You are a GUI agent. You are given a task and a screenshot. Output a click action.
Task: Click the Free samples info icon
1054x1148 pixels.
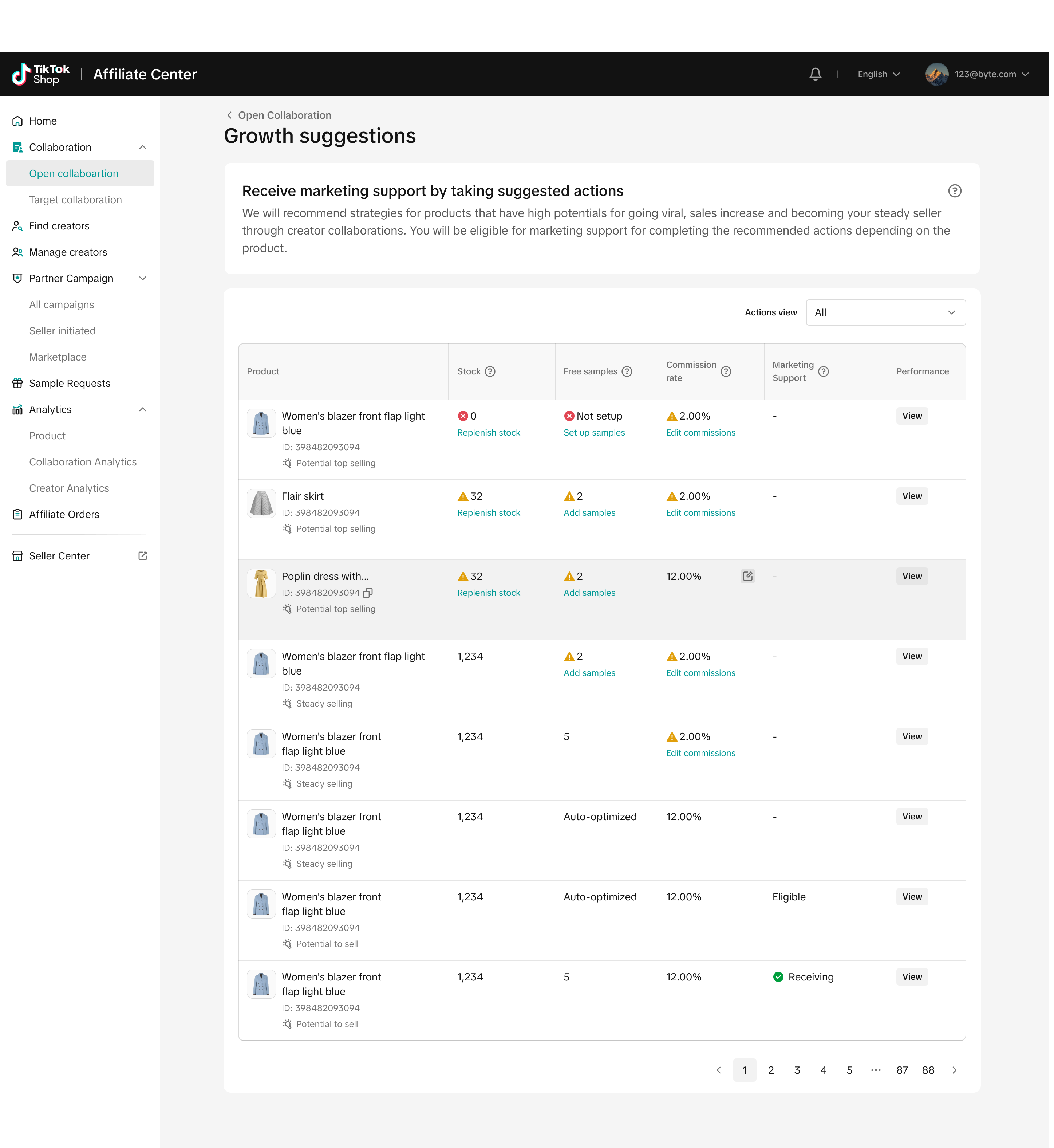click(x=627, y=371)
